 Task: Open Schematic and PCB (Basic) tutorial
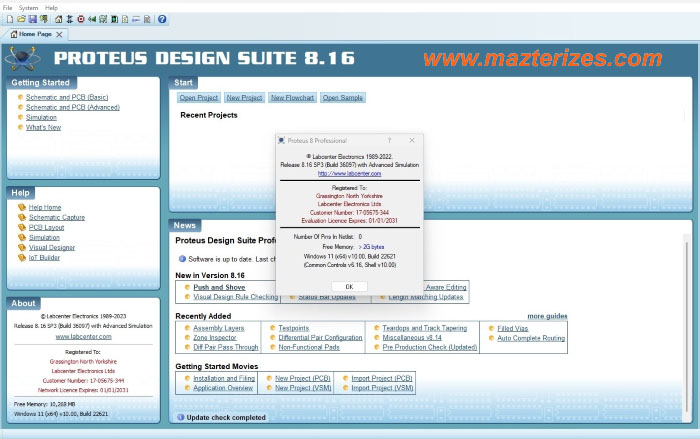[67, 97]
